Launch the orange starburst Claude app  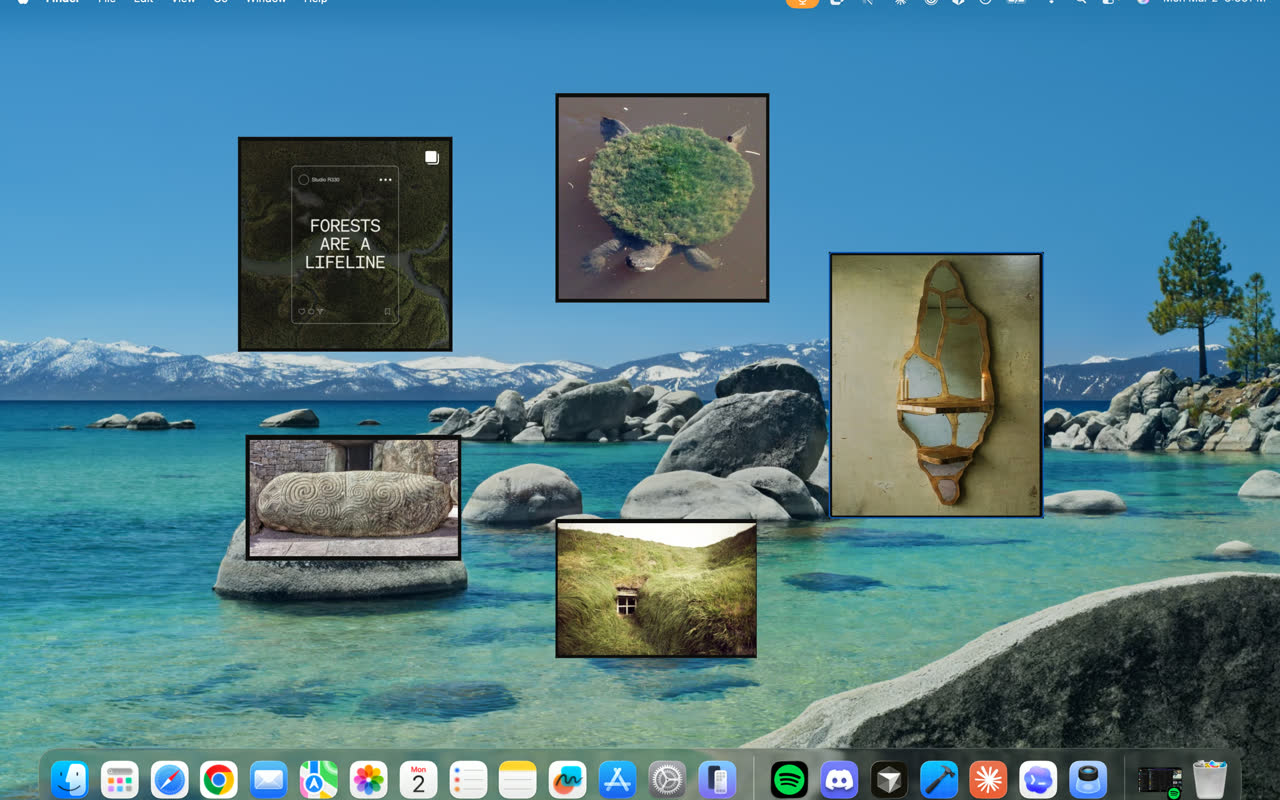pos(989,779)
